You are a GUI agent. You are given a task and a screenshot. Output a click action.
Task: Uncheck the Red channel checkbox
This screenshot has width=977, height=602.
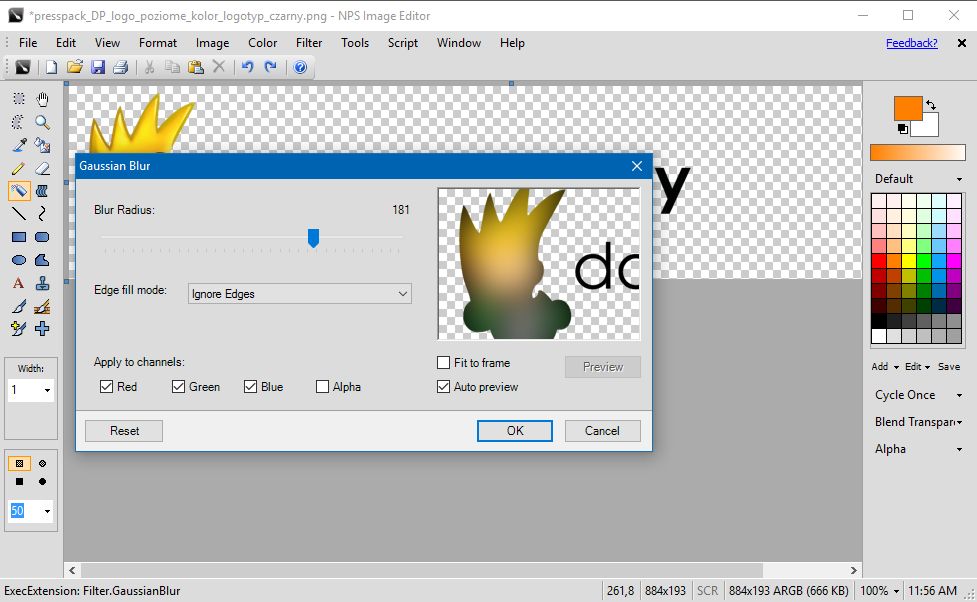(107, 386)
